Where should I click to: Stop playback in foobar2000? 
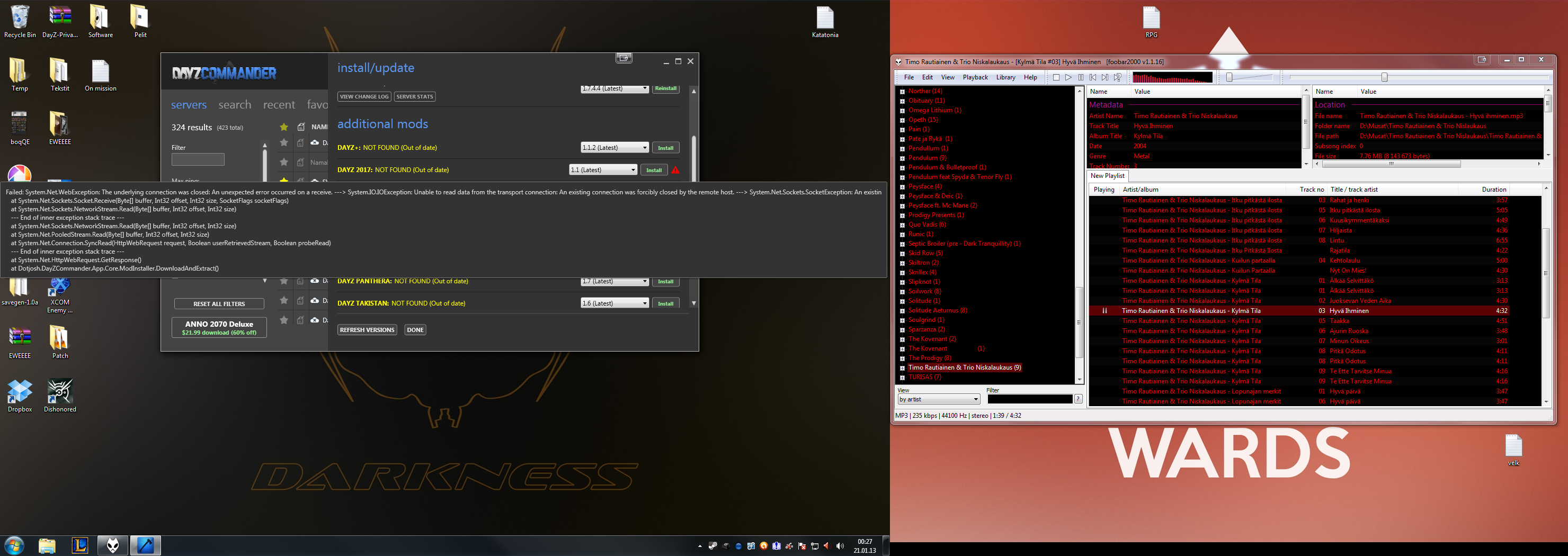(1056, 77)
